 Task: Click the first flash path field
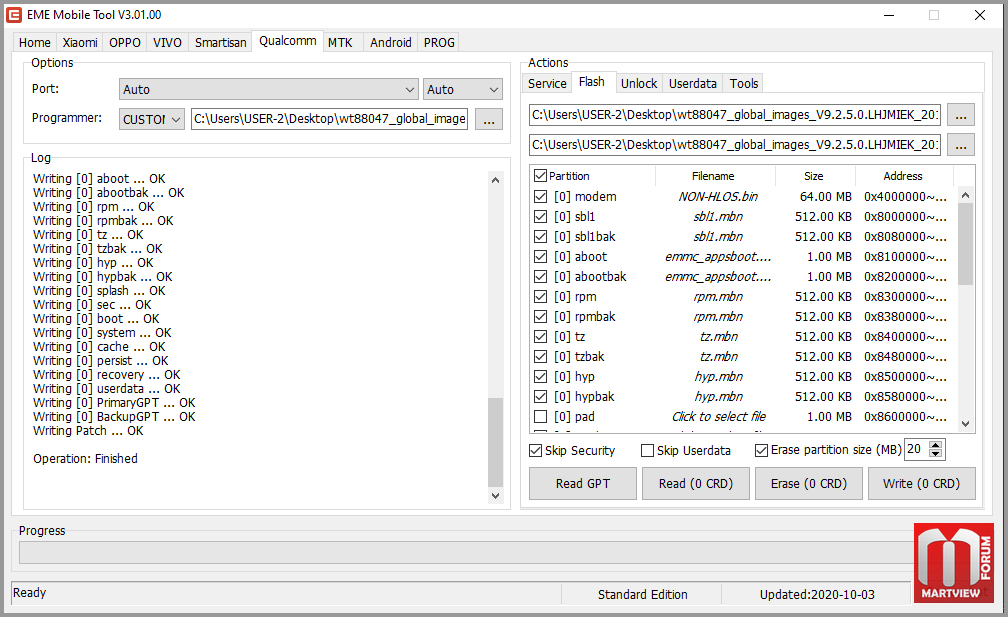point(735,115)
